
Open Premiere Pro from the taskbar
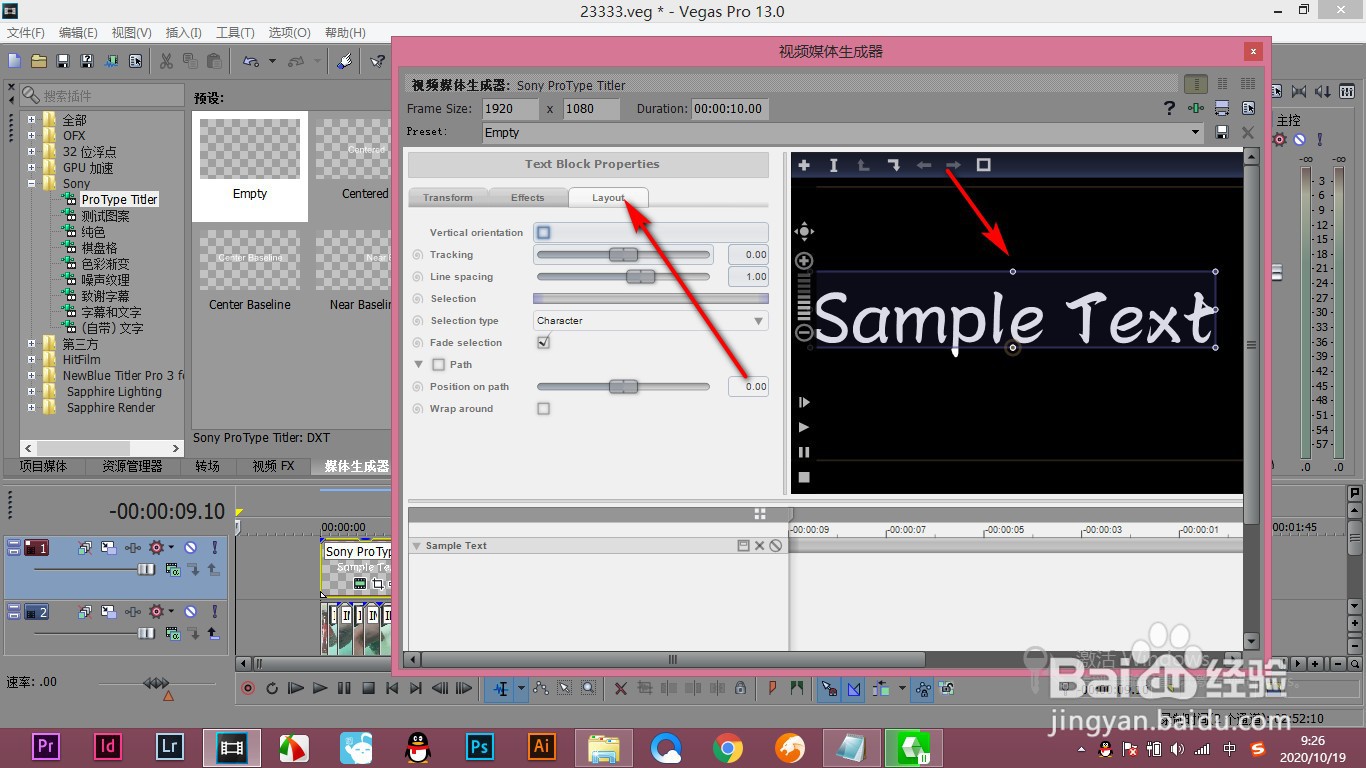45,746
